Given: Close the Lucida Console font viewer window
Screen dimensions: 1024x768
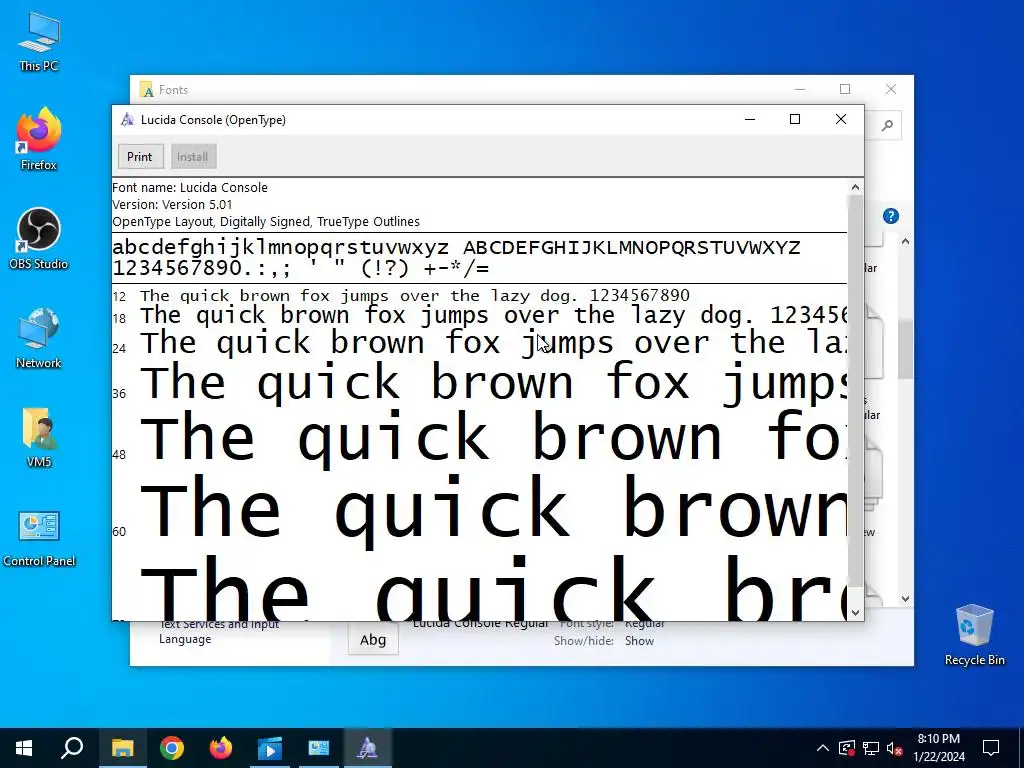Looking at the screenshot, I should click(840, 120).
